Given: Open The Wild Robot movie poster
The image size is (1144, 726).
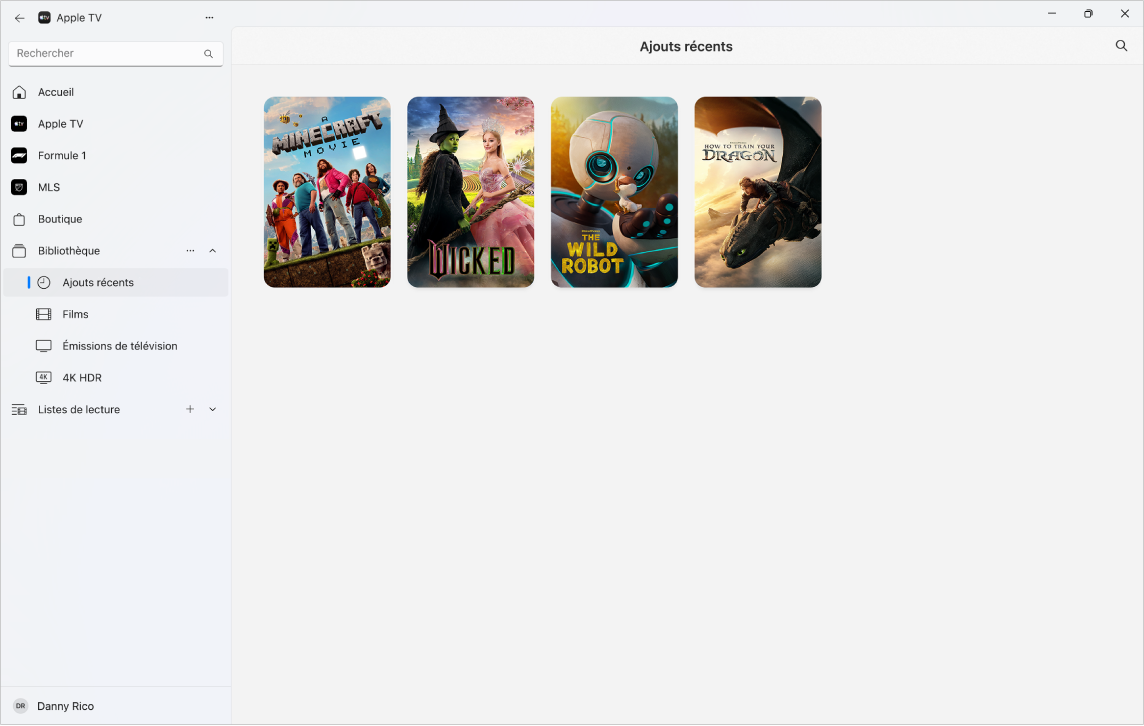Looking at the screenshot, I should 614,192.
